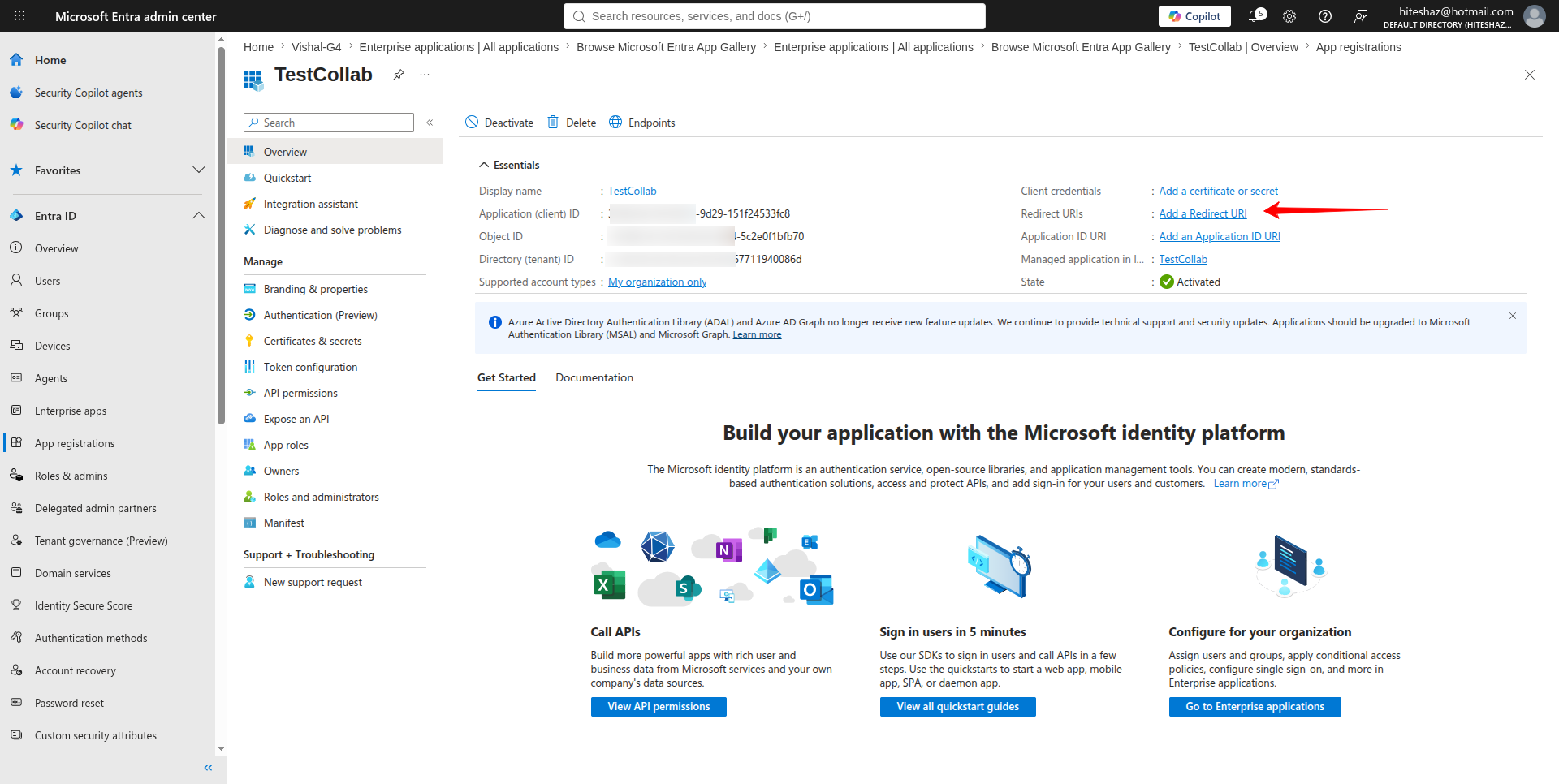Open the more options ellipsis next to TestCollab

tap(425, 75)
